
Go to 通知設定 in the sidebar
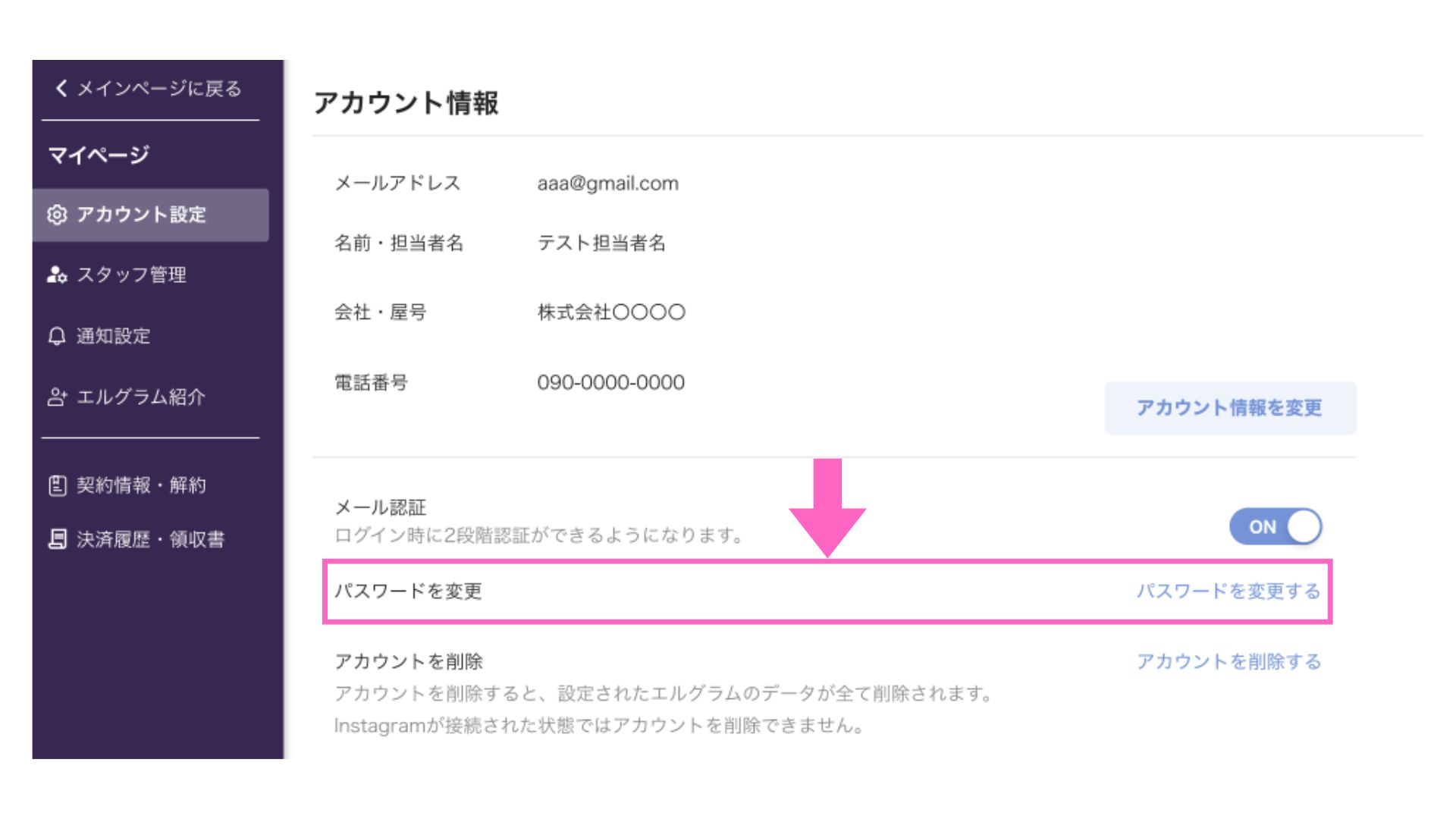(114, 336)
